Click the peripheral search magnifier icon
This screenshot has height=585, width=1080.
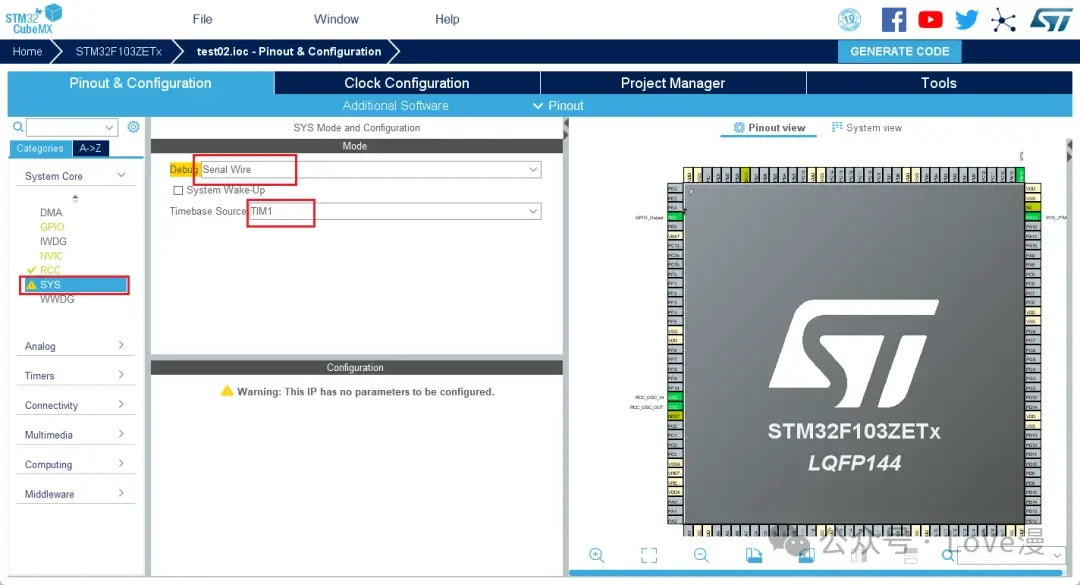(18, 127)
